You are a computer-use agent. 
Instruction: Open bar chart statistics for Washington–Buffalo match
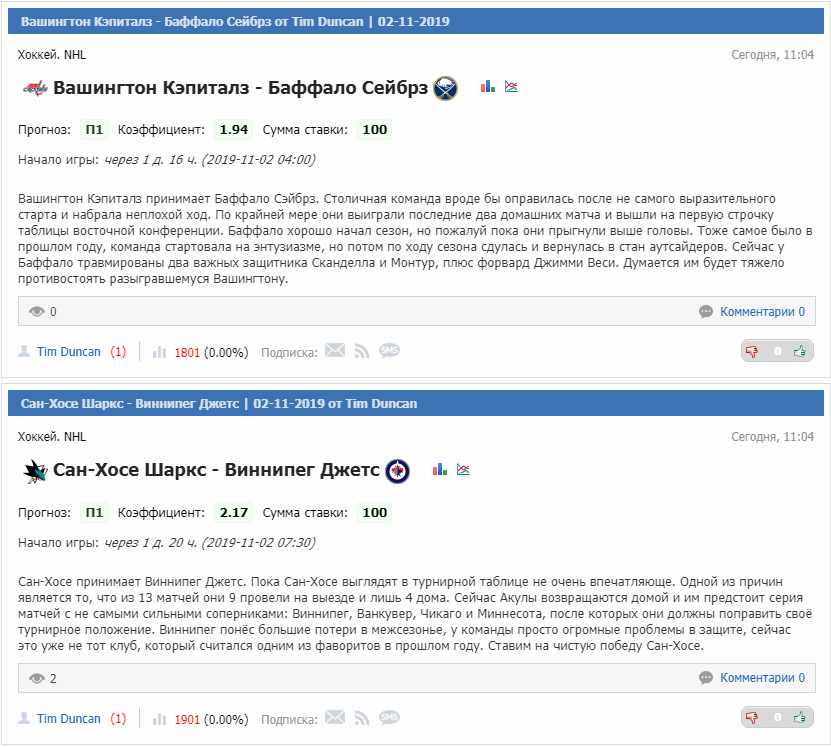[488, 86]
